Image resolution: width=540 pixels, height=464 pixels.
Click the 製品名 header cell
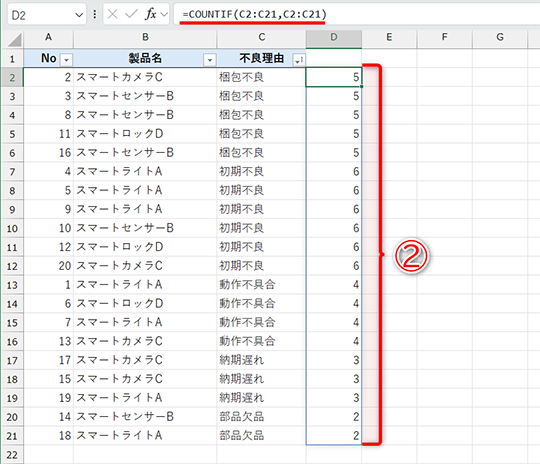[x=145, y=58]
